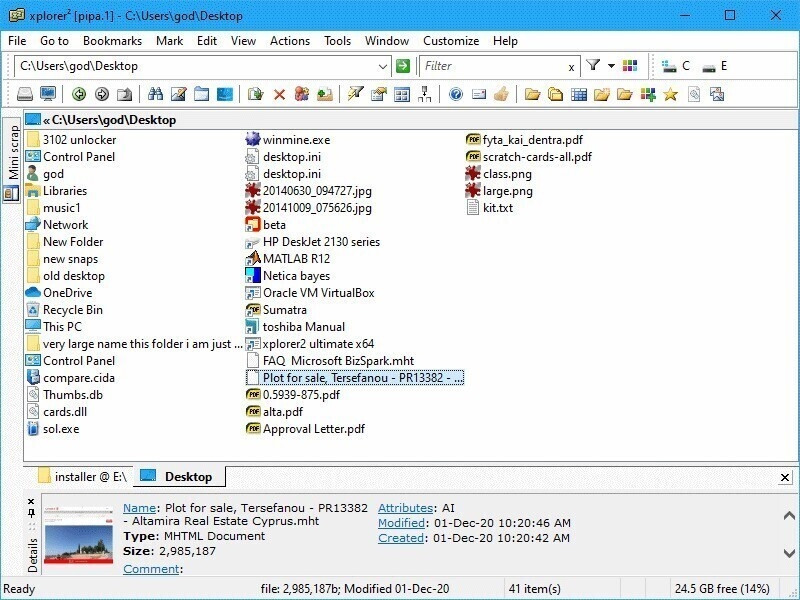
Task: Clear the Filter box with x button
Action: (x=571, y=67)
